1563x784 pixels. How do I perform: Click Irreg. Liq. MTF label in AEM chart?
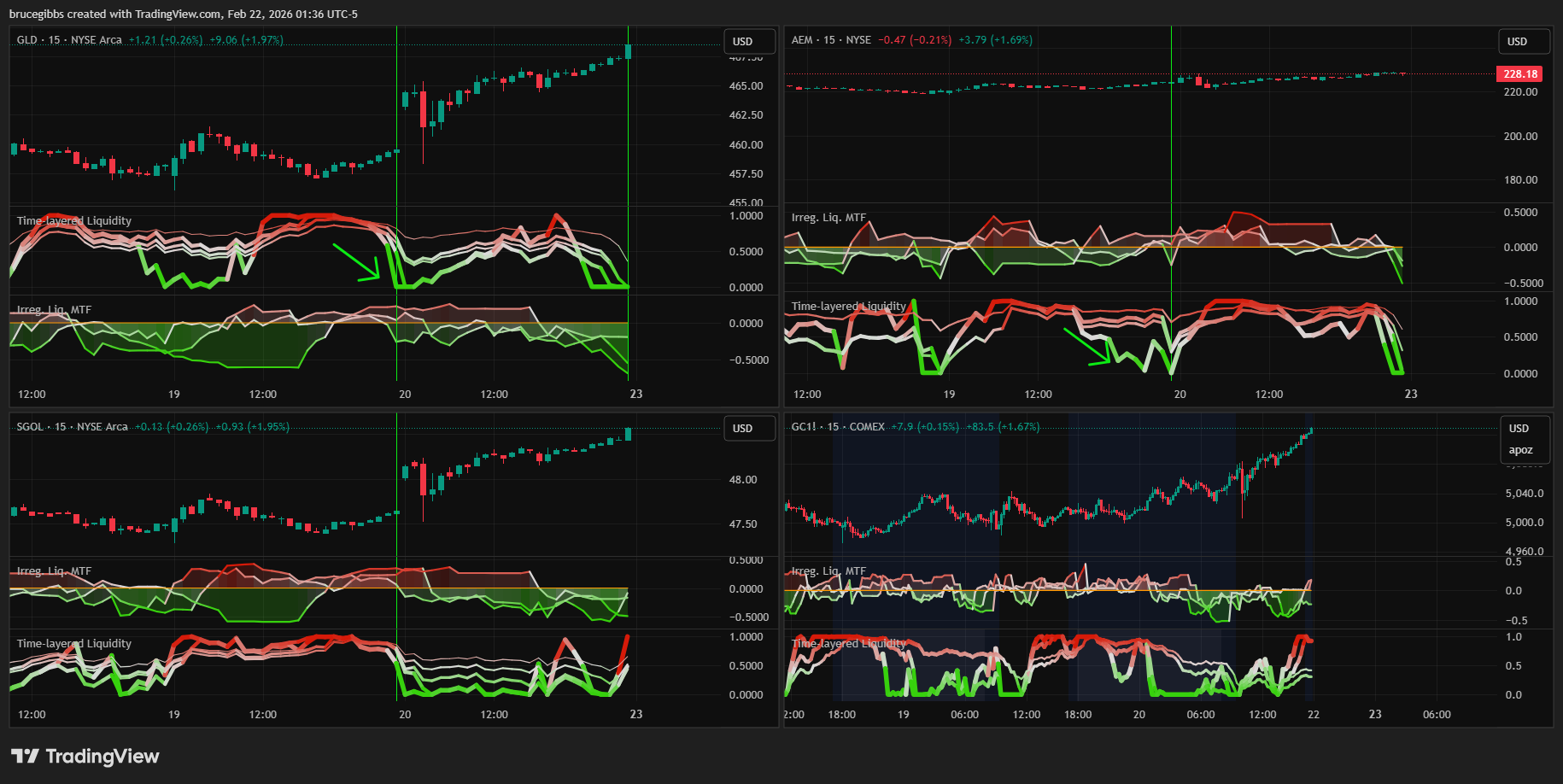click(x=828, y=218)
